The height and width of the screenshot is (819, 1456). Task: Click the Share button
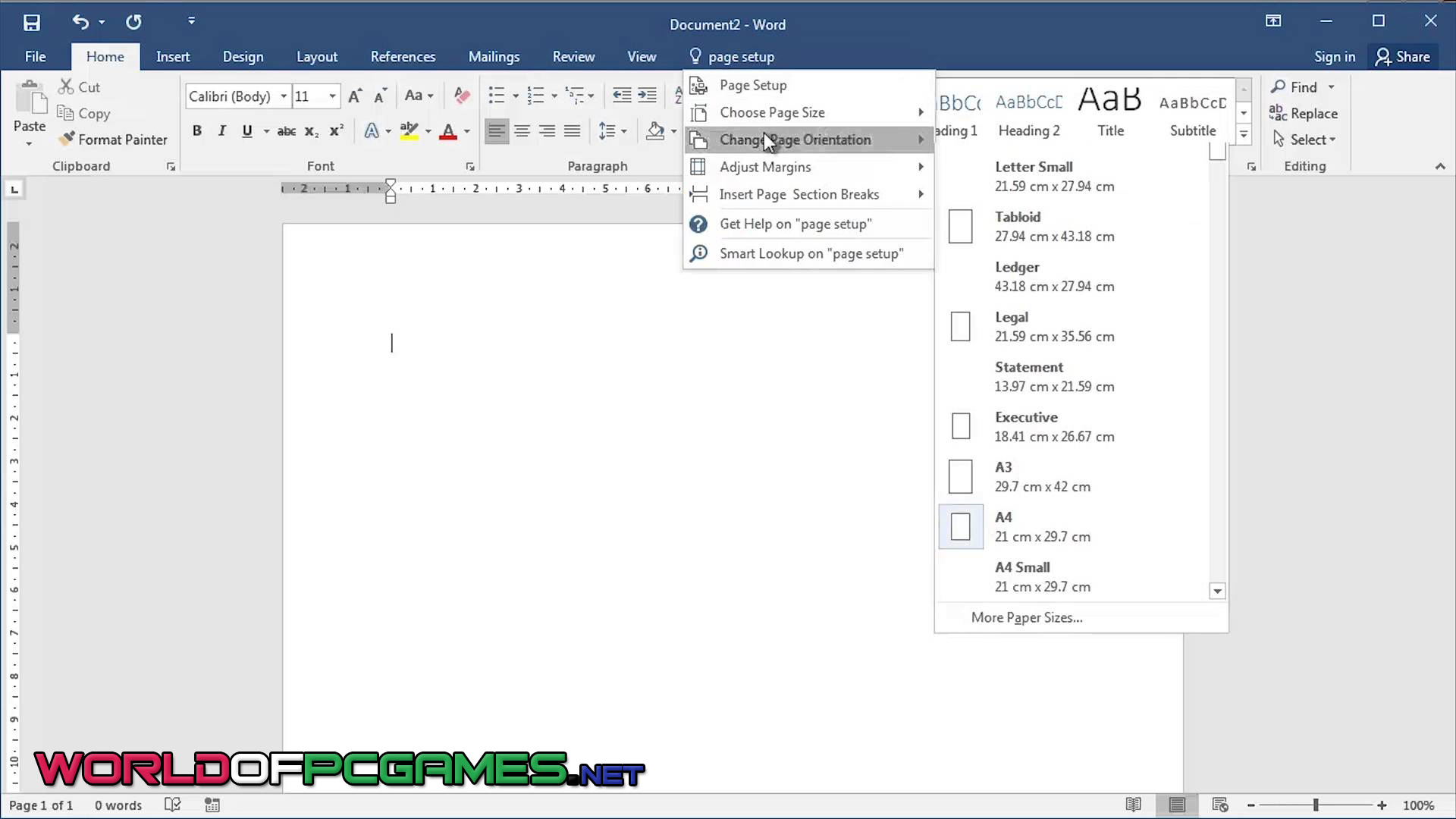click(1403, 57)
